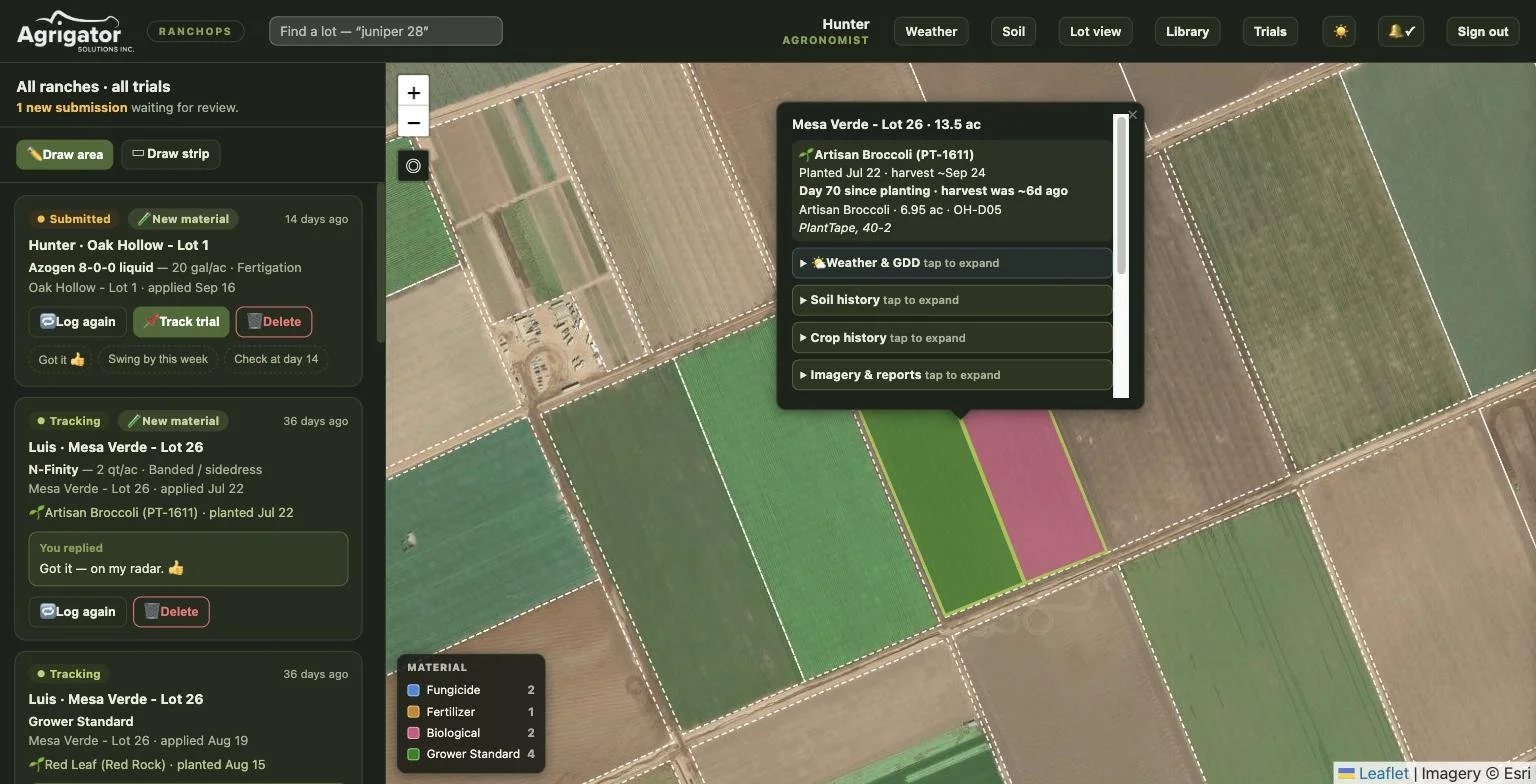Delete the N-Finity Mesa Verde entry
Screen dimensions: 1536x784
coord(171,612)
